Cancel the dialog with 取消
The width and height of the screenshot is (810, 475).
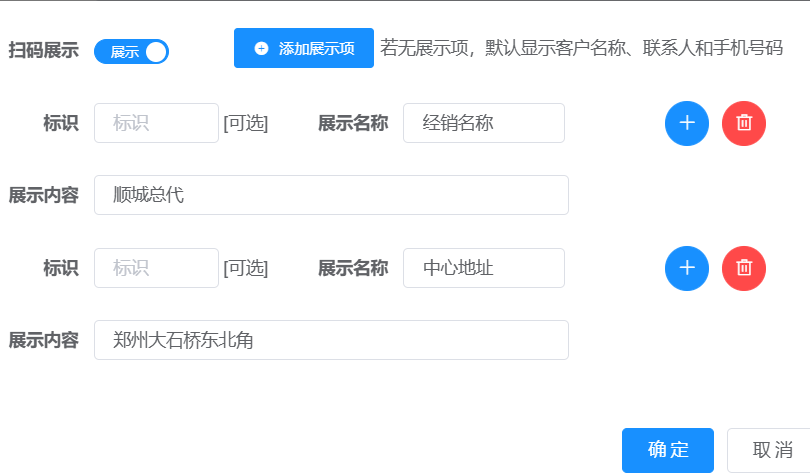(771, 450)
